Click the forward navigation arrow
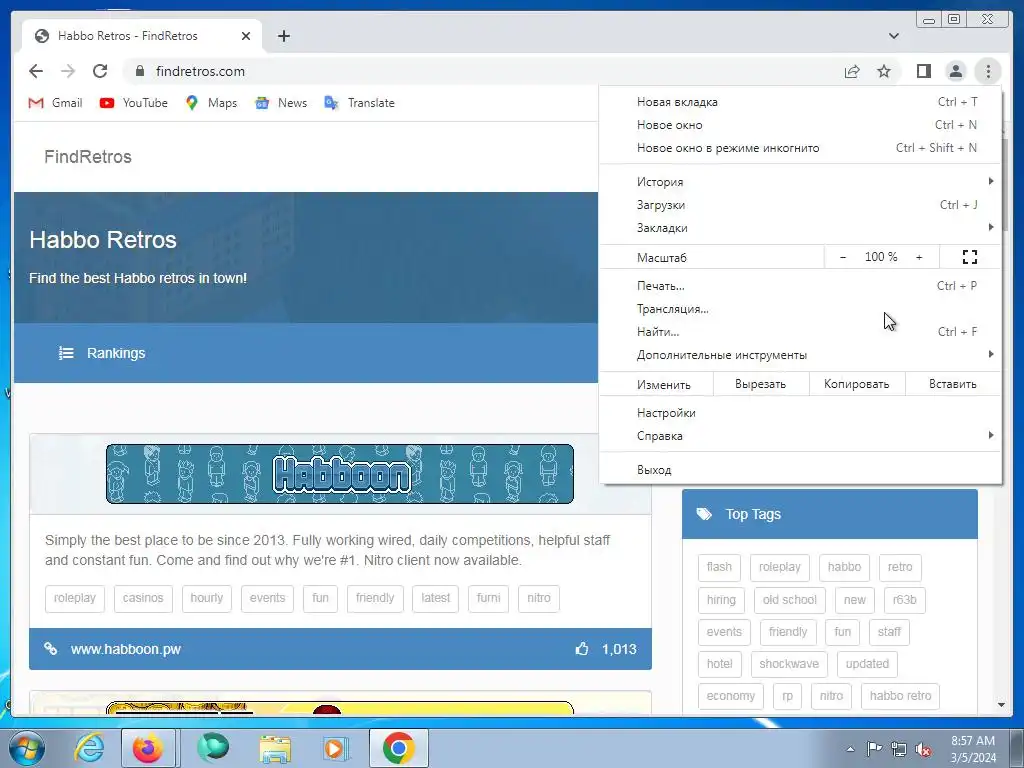Image resolution: width=1024 pixels, height=768 pixels. (x=68, y=71)
